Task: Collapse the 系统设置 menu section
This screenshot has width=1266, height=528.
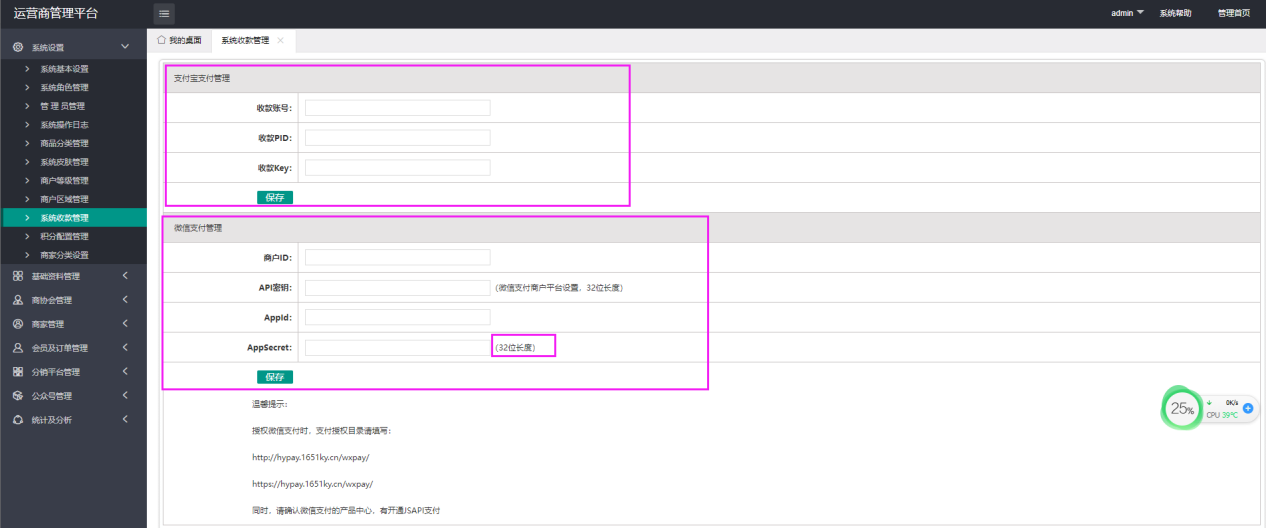Action: point(125,47)
